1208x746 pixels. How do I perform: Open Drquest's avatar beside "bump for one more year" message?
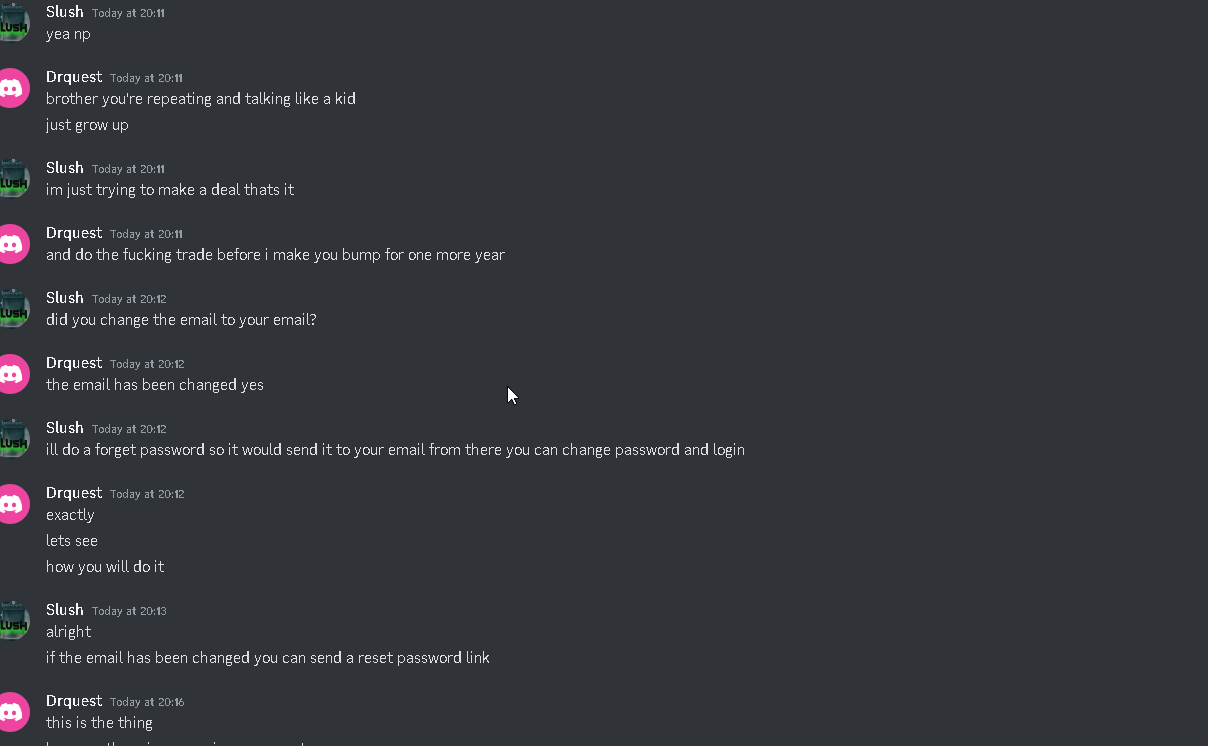click(x=11, y=244)
